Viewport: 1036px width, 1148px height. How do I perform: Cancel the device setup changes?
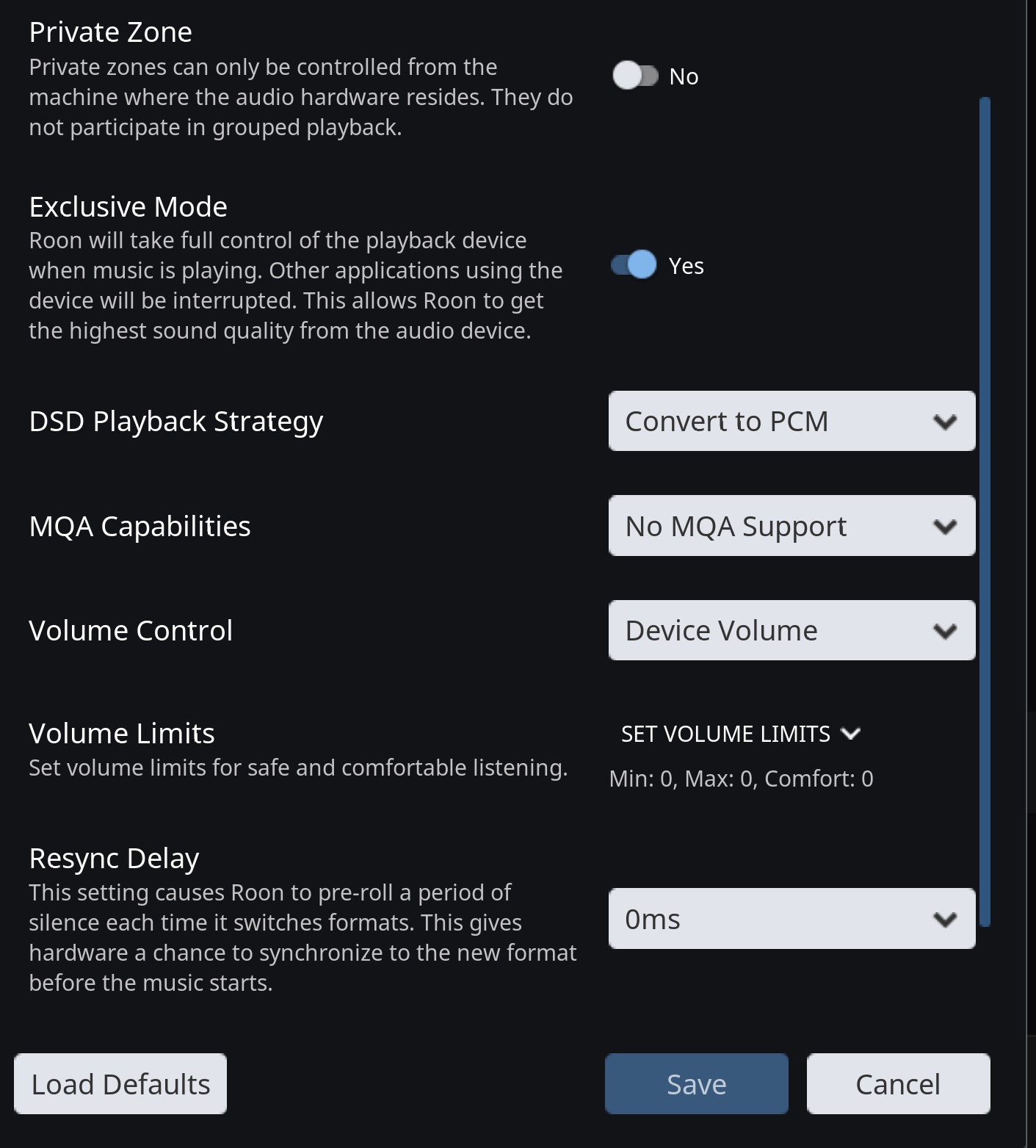point(898,1084)
